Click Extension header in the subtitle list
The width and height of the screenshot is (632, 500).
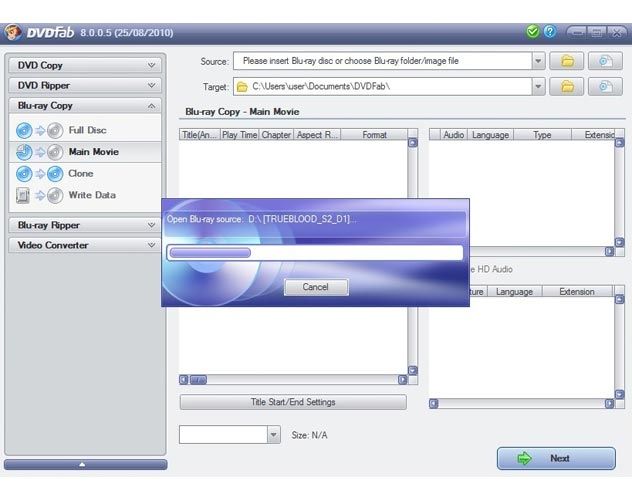[577, 292]
